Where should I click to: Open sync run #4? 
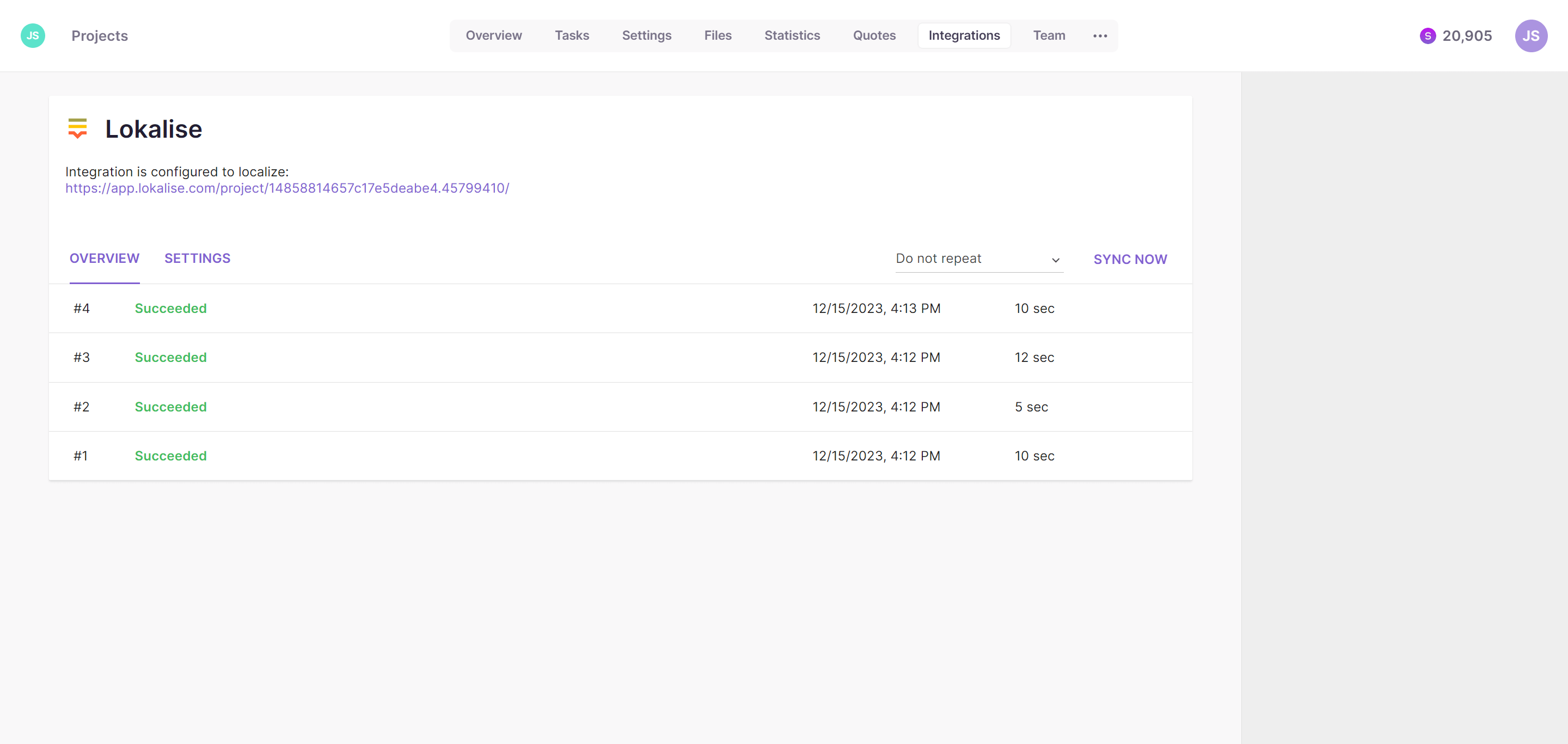pos(620,309)
